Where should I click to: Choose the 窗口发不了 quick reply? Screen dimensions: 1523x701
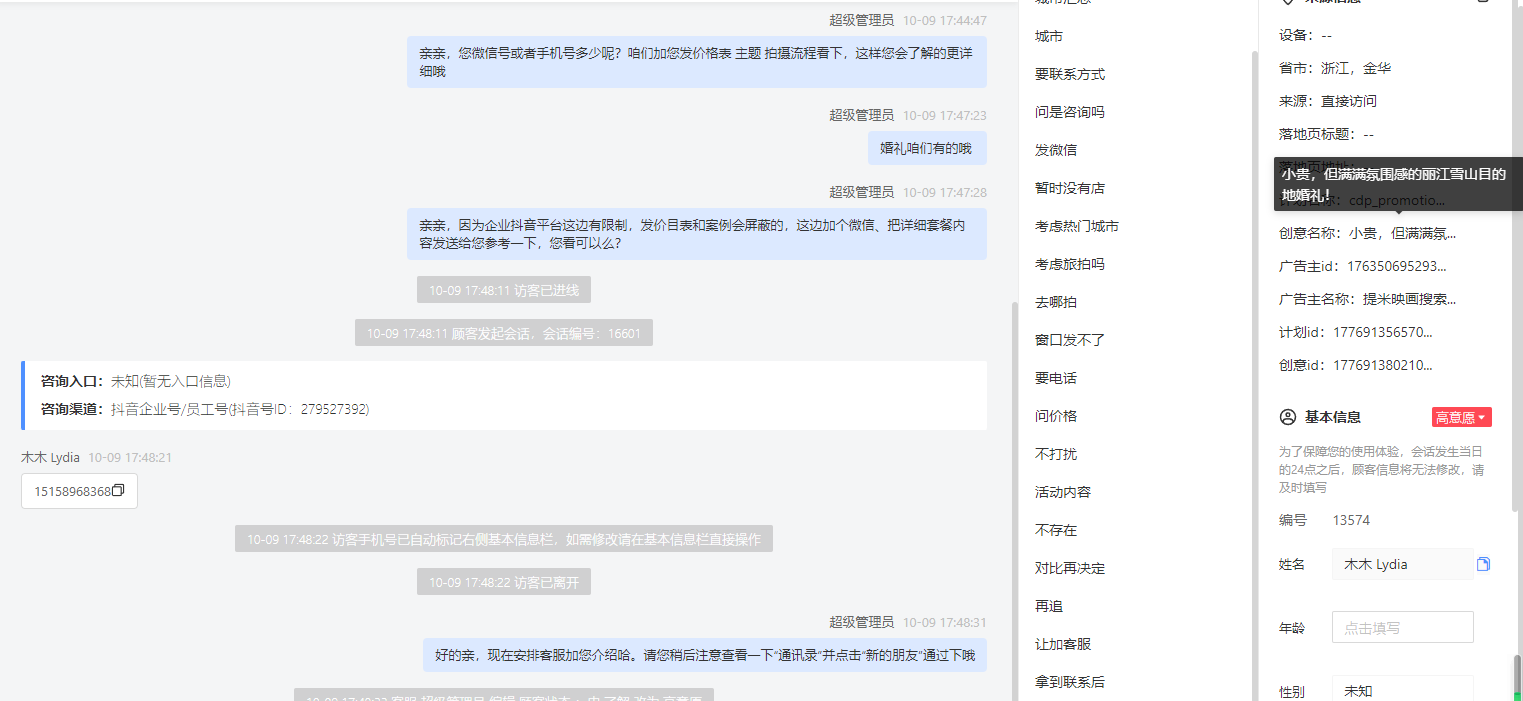pyautogui.click(x=1070, y=340)
